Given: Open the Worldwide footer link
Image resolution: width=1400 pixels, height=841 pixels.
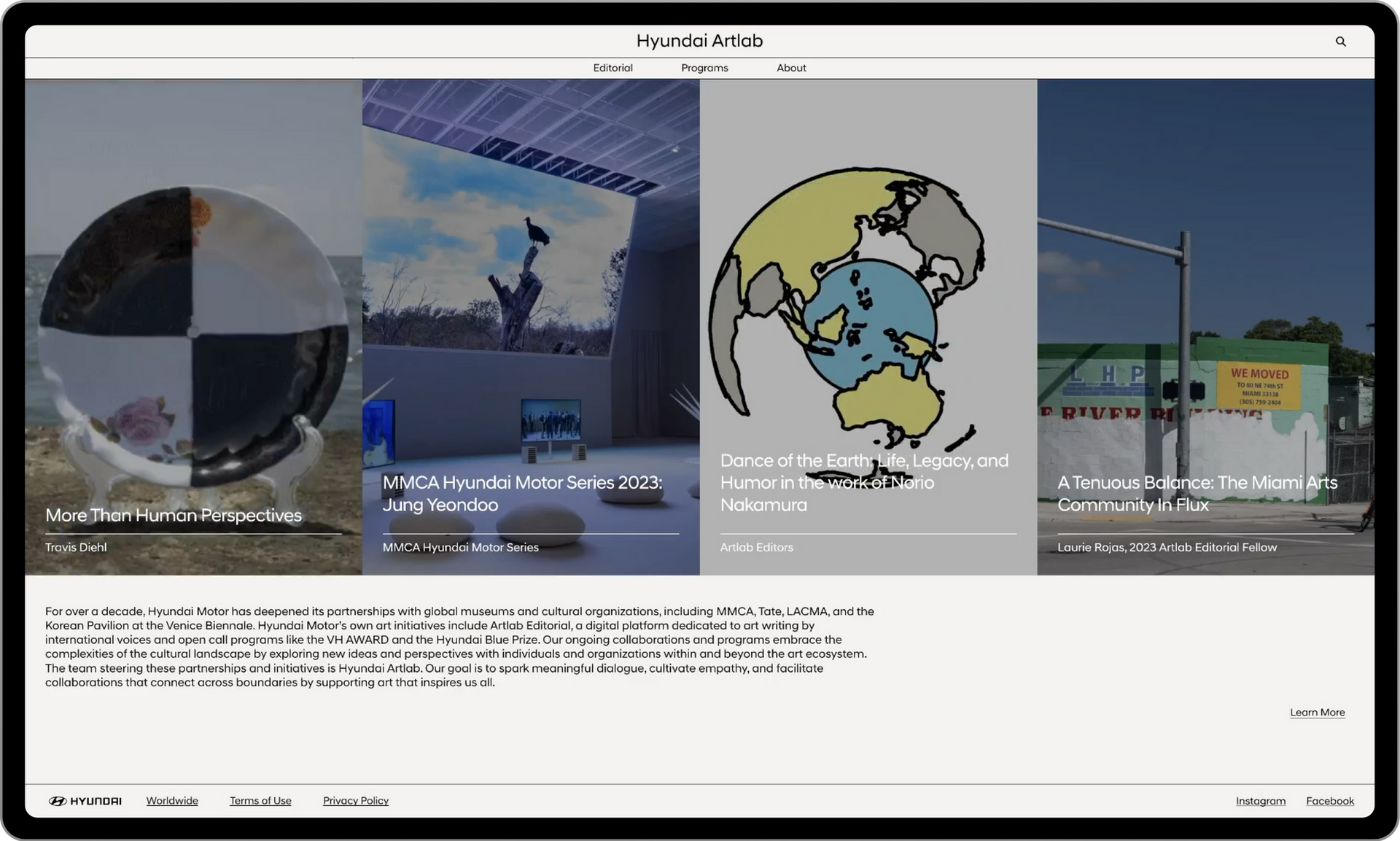Looking at the screenshot, I should pos(172,801).
